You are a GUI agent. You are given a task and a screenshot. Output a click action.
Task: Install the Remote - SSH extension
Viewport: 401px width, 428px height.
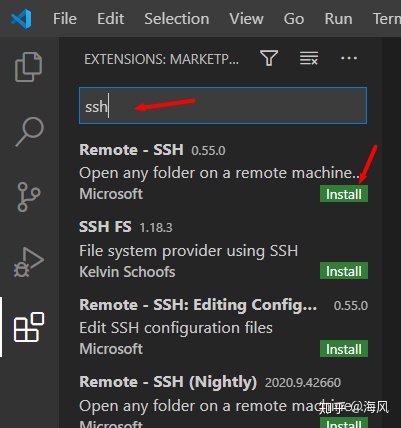(x=344, y=194)
